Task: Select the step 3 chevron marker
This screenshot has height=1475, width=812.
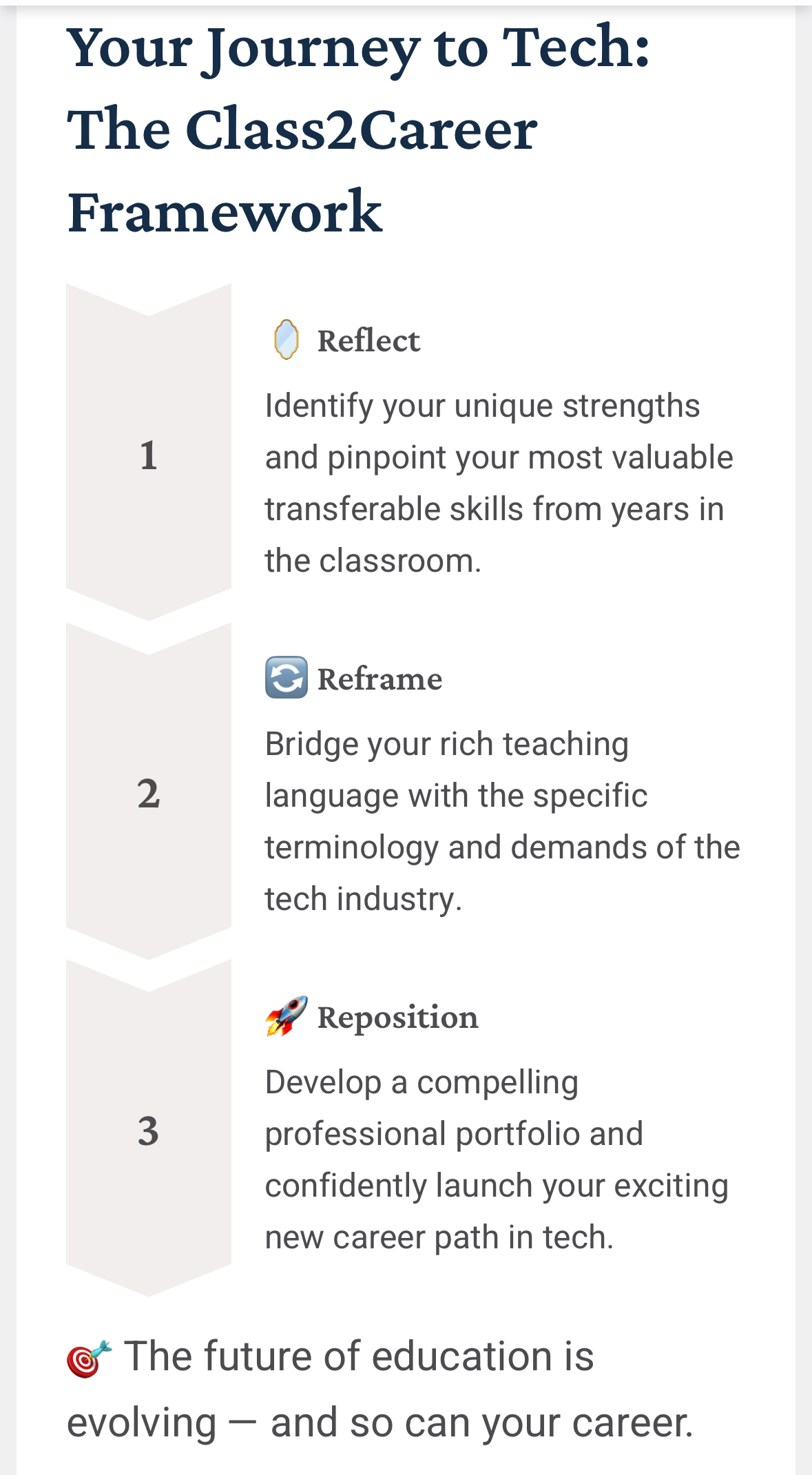Action: pyautogui.click(x=148, y=1131)
